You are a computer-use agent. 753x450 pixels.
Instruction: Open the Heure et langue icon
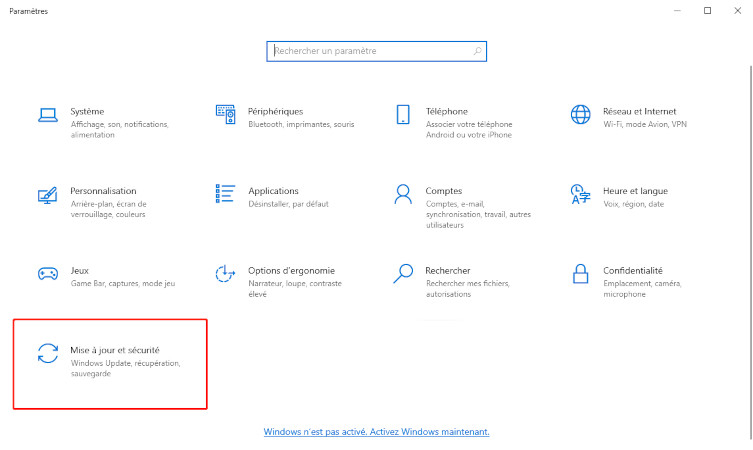click(x=580, y=194)
